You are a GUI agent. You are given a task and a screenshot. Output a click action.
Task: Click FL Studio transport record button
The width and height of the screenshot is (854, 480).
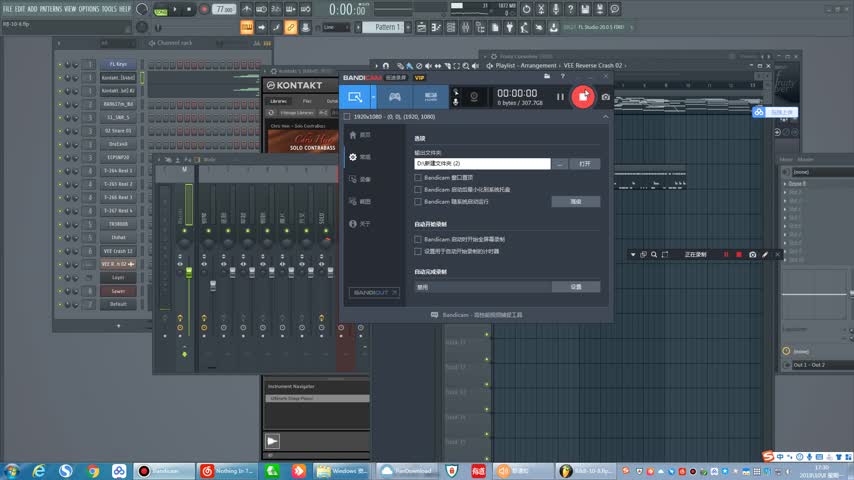click(204, 9)
